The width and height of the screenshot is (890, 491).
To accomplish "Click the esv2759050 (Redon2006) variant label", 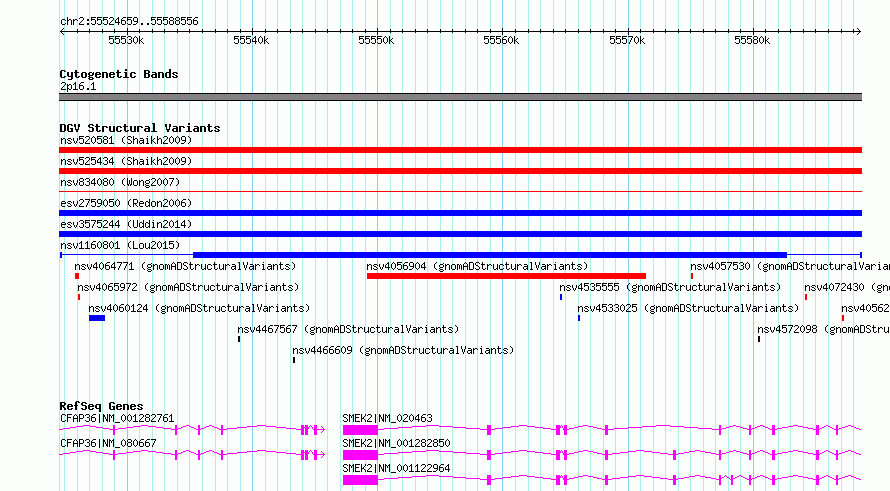I will (x=126, y=203).
